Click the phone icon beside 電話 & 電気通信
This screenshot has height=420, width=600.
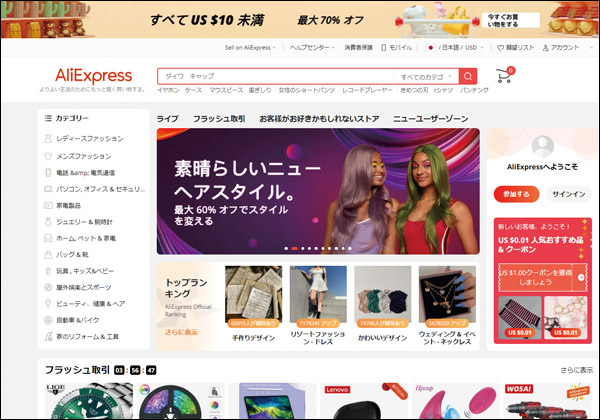pyautogui.click(x=48, y=173)
